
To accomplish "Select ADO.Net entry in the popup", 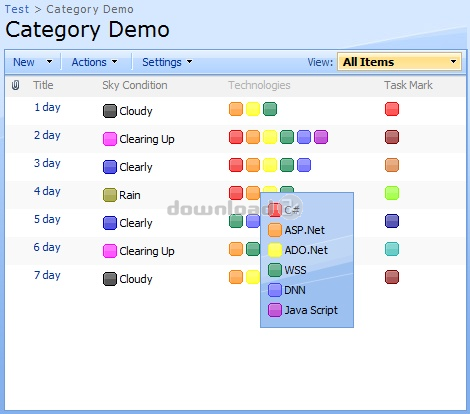I will click(x=298, y=250).
